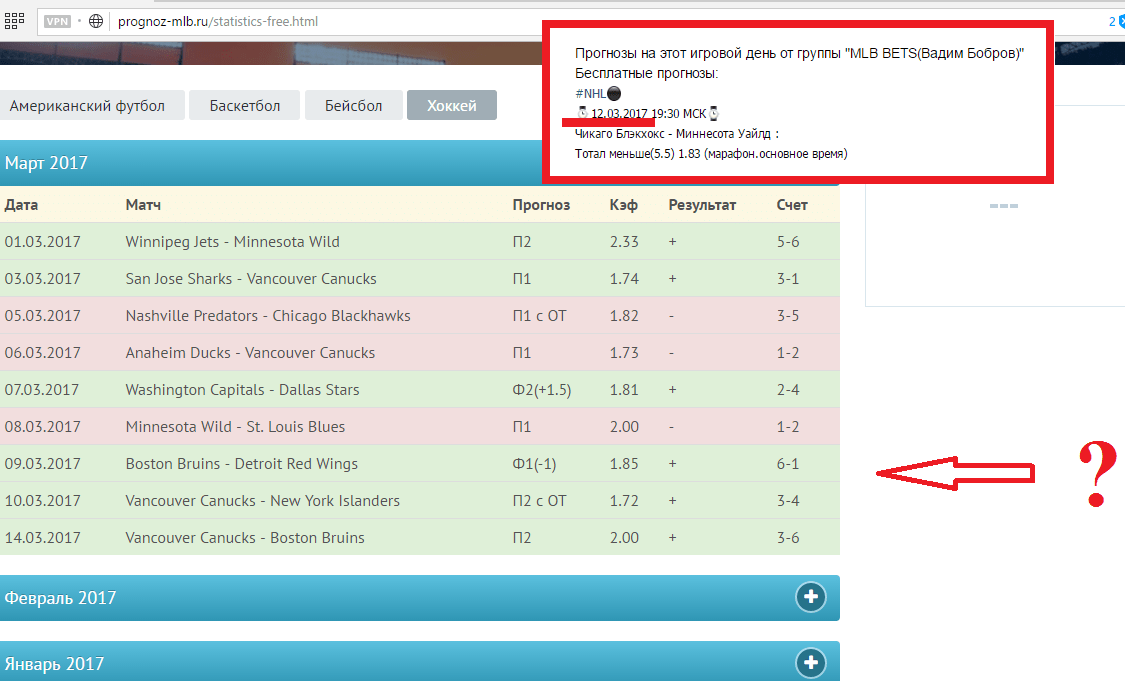Click the globe site info icon

pos(96,20)
